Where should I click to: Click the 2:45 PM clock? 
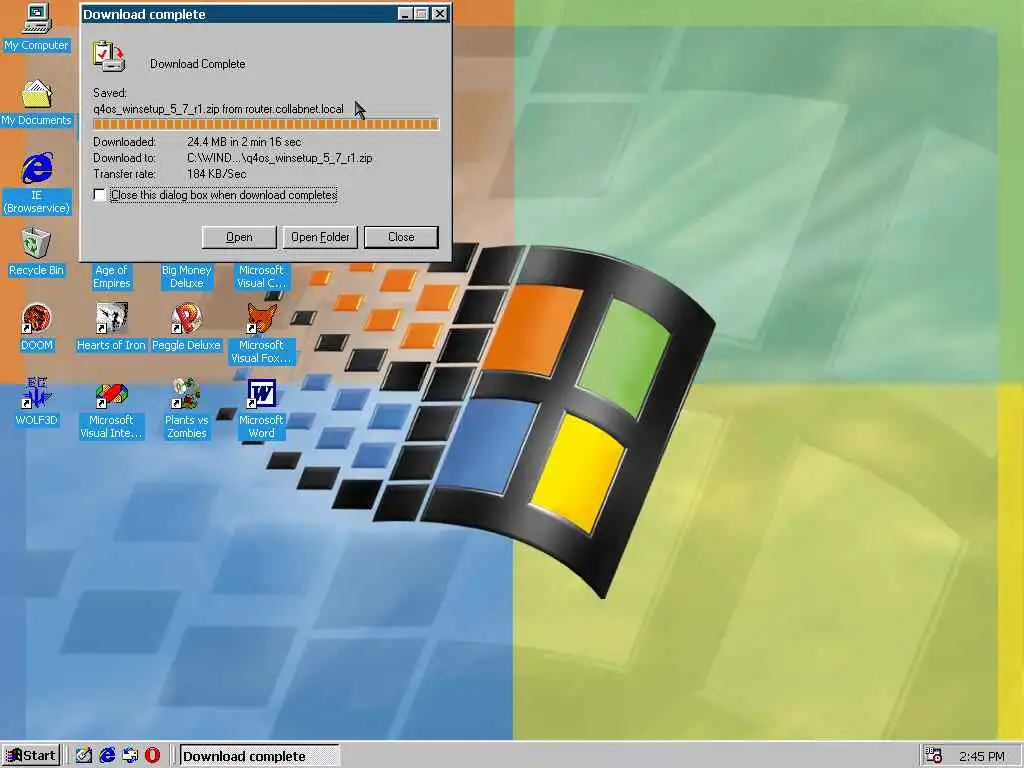pyautogui.click(x=982, y=756)
